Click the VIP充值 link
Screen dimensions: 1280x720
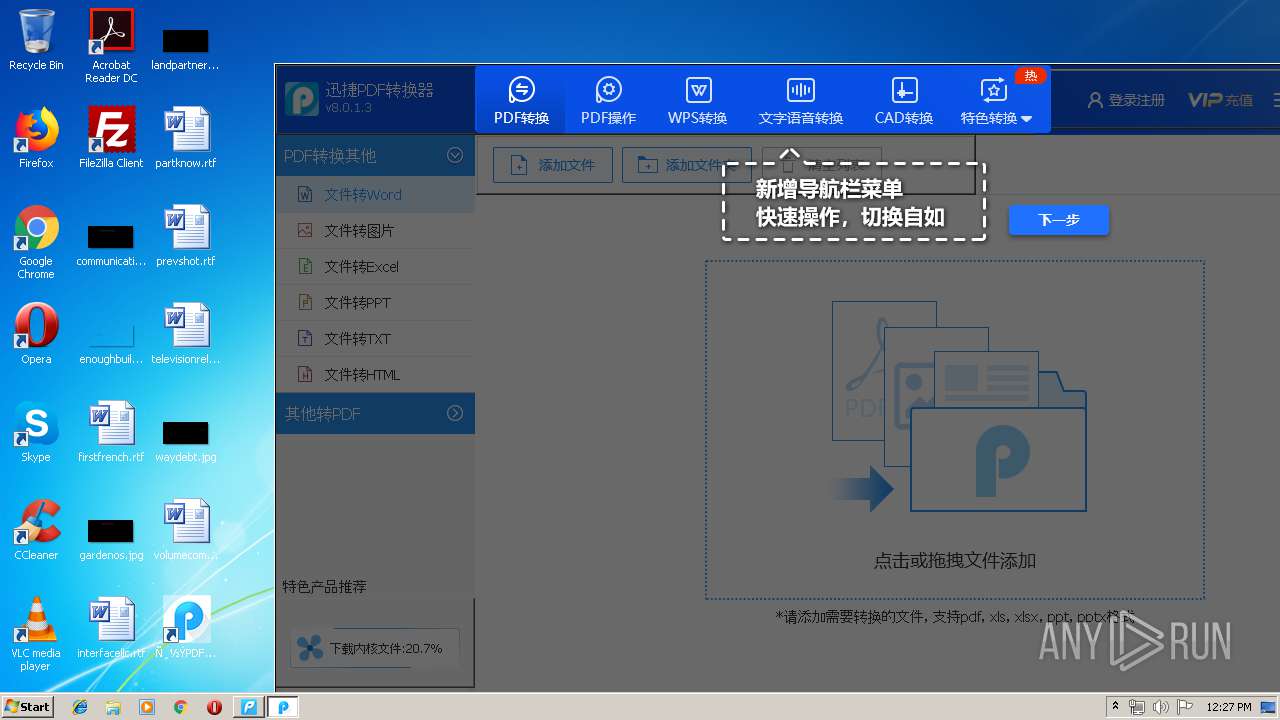pos(1220,100)
